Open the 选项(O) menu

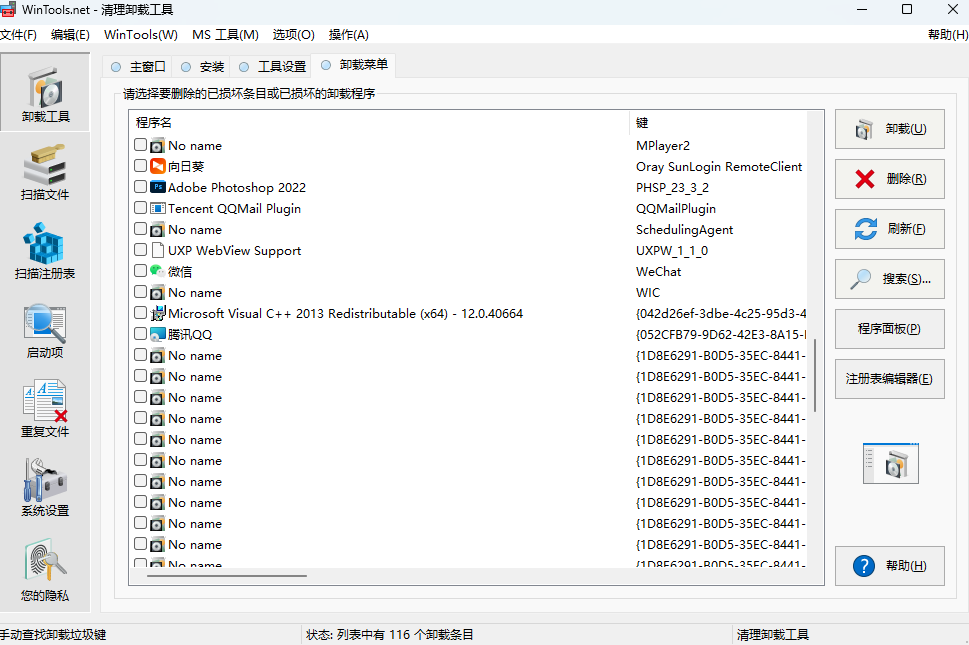pos(294,35)
